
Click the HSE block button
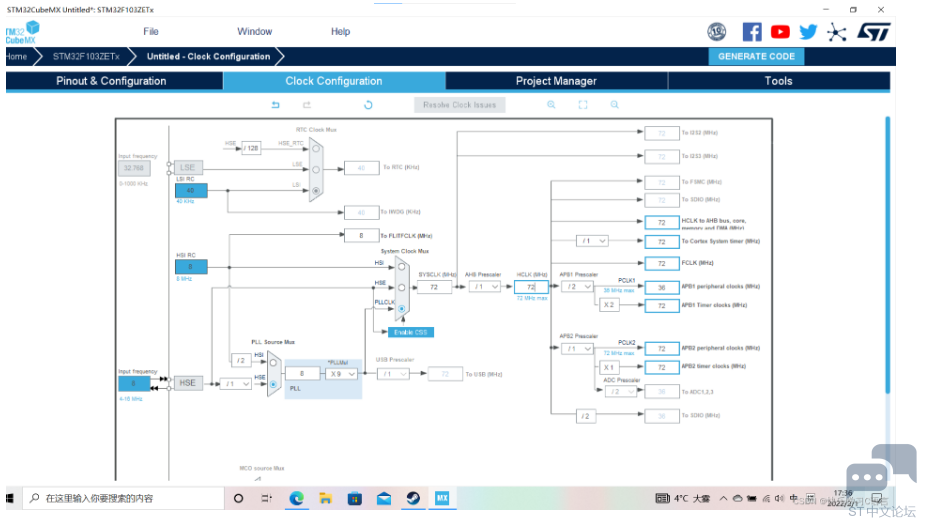(x=188, y=383)
